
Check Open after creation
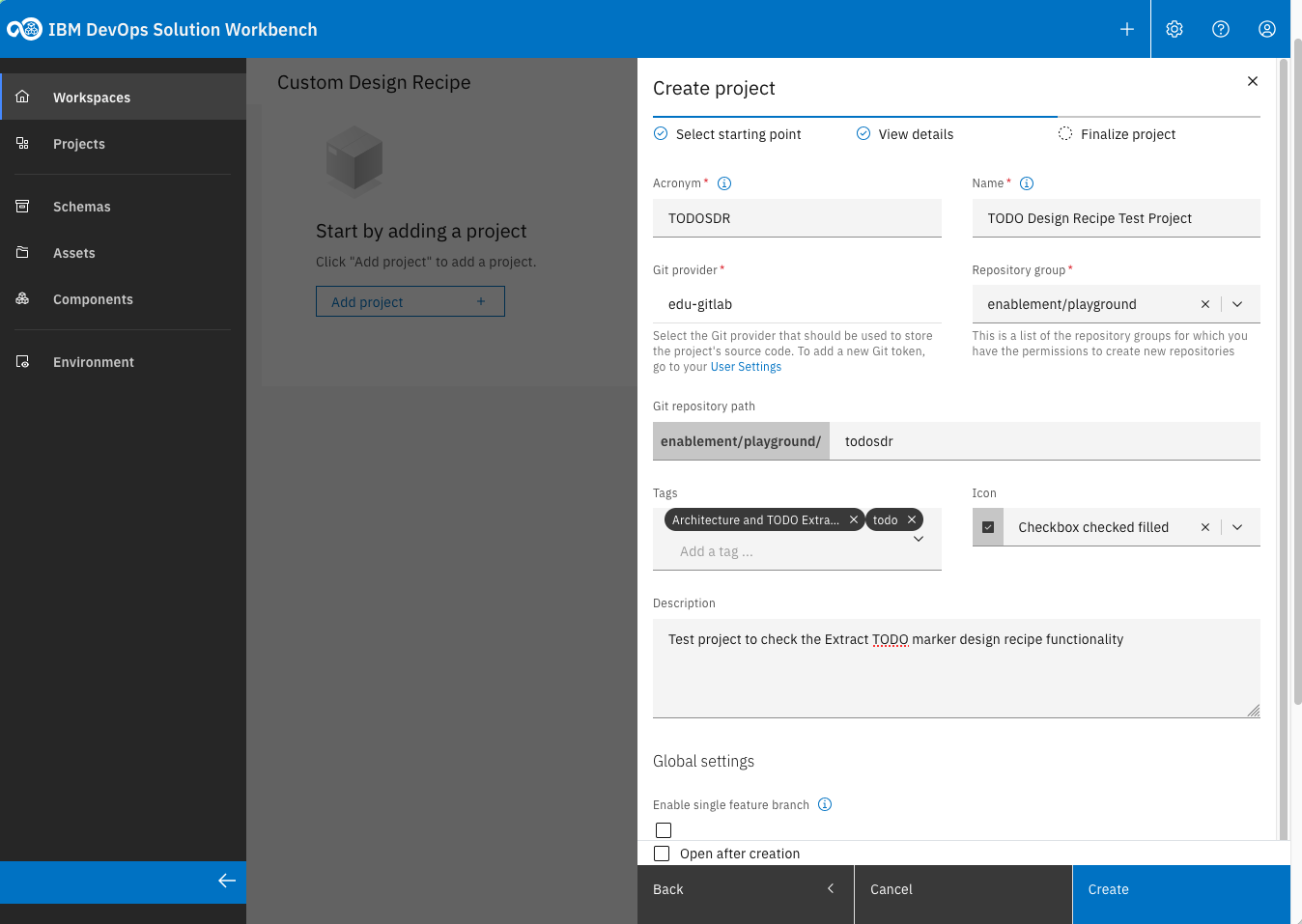[x=662, y=854]
